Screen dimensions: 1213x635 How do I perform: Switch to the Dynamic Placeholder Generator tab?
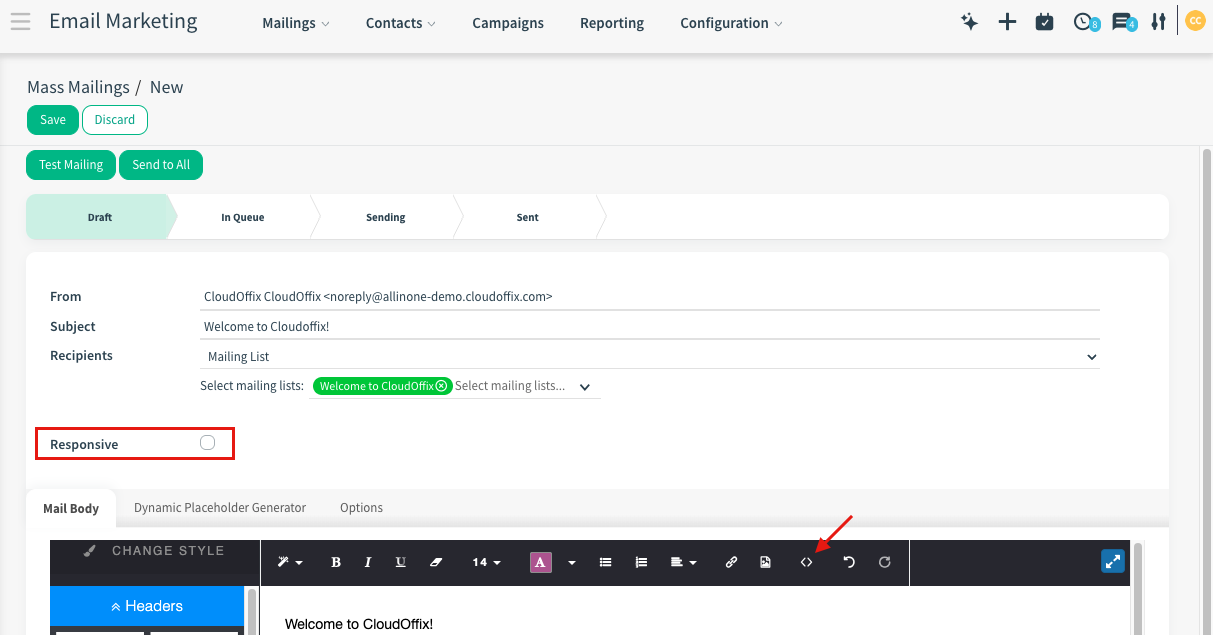(220, 508)
